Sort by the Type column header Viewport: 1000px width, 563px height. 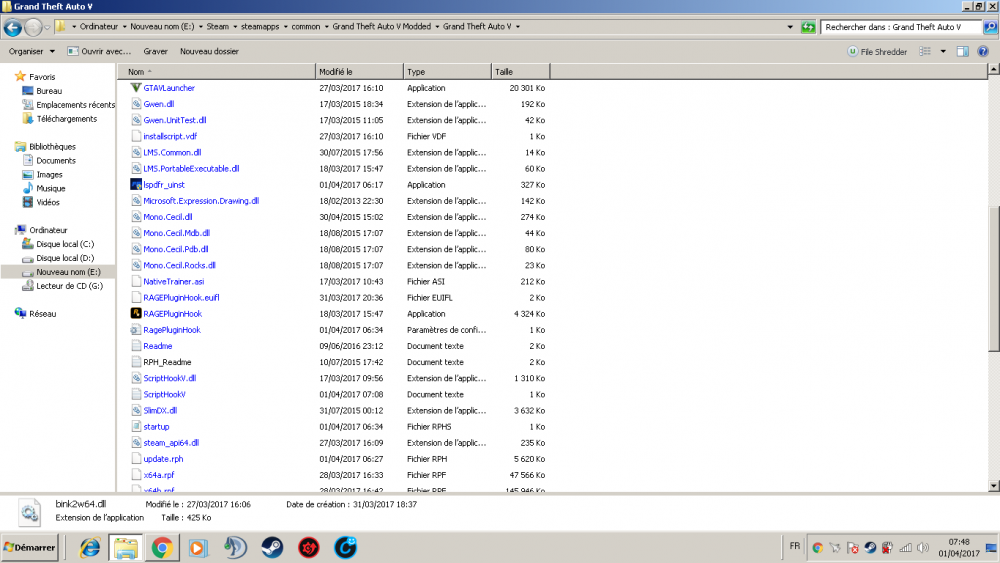448,72
